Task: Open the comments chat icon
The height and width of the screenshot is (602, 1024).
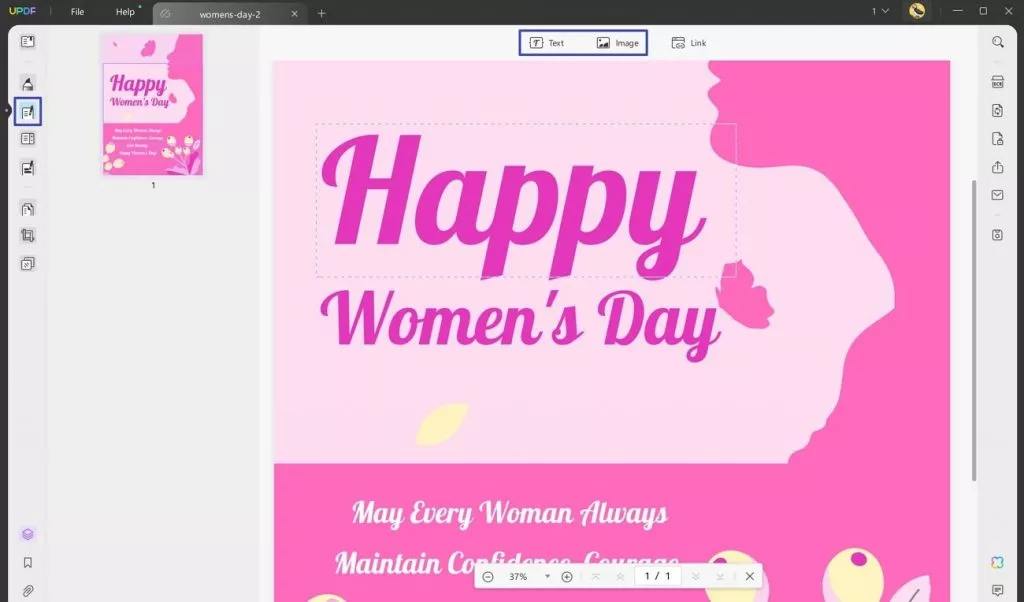Action: click(997, 590)
